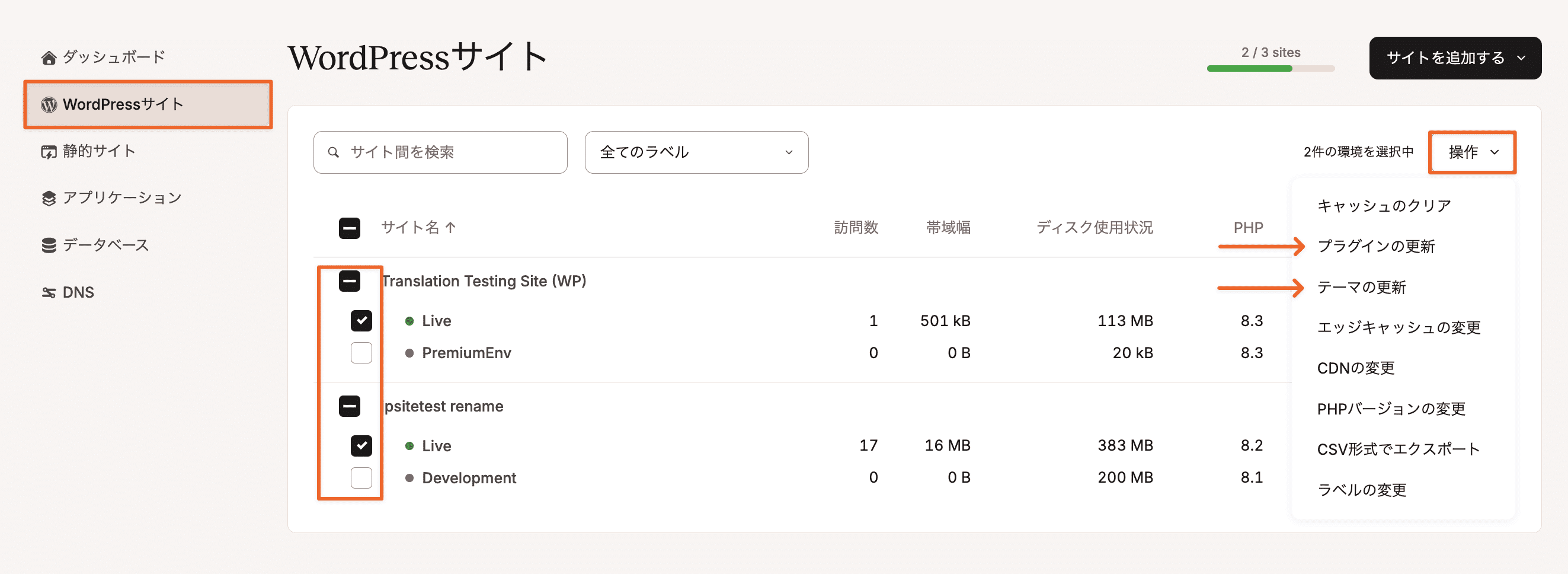Toggle the select-all checkbox in table header
This screenshot has width=1568, height=574.
350,228
